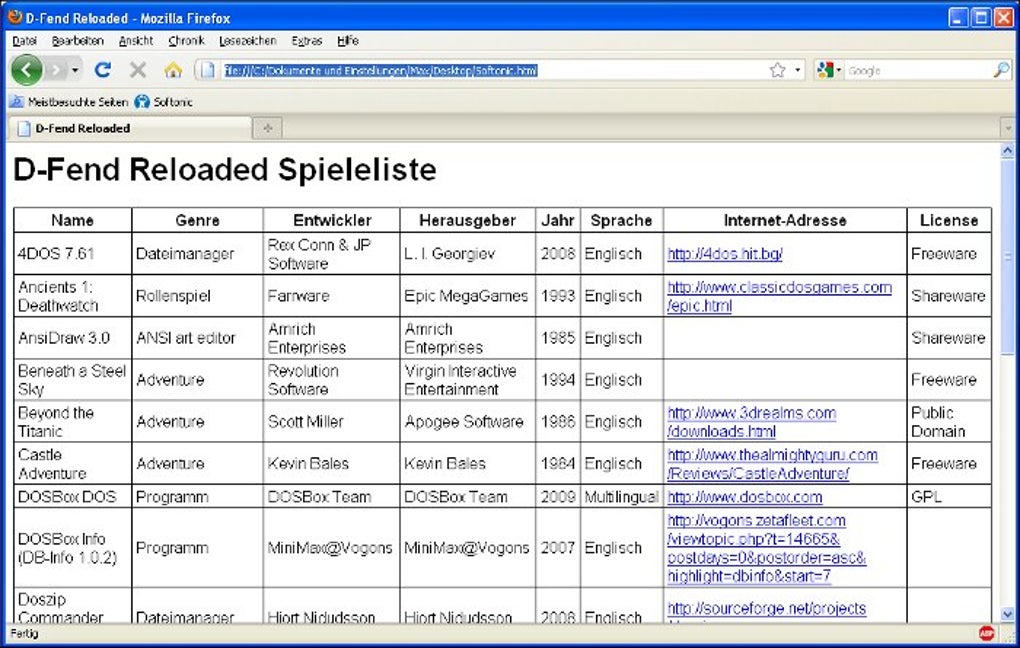Viewport: 1020px width, 648px height.
Task: Open a new tab with plus button
Action: click(x=267, y=128)
